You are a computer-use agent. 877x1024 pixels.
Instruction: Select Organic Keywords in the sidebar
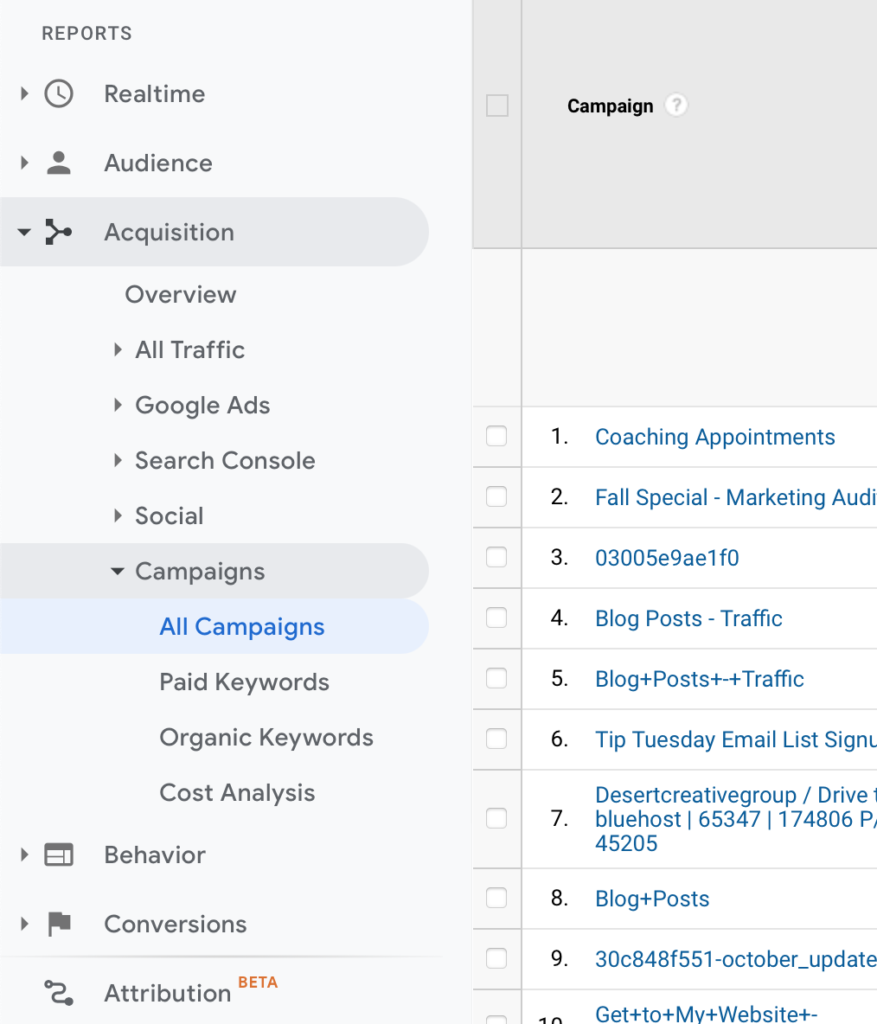[x=266, y=738]
